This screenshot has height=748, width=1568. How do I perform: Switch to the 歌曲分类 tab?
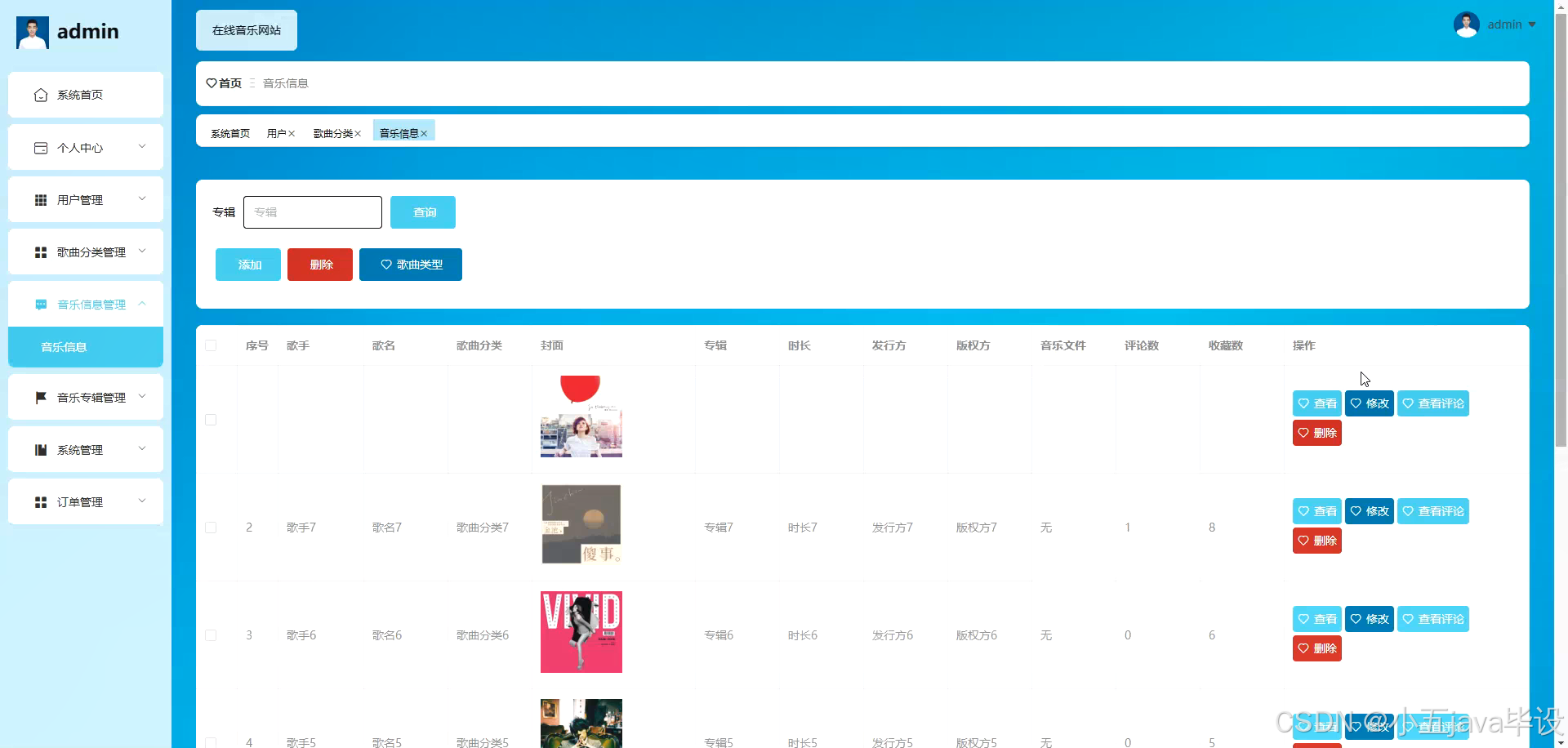tap(333, 134)
